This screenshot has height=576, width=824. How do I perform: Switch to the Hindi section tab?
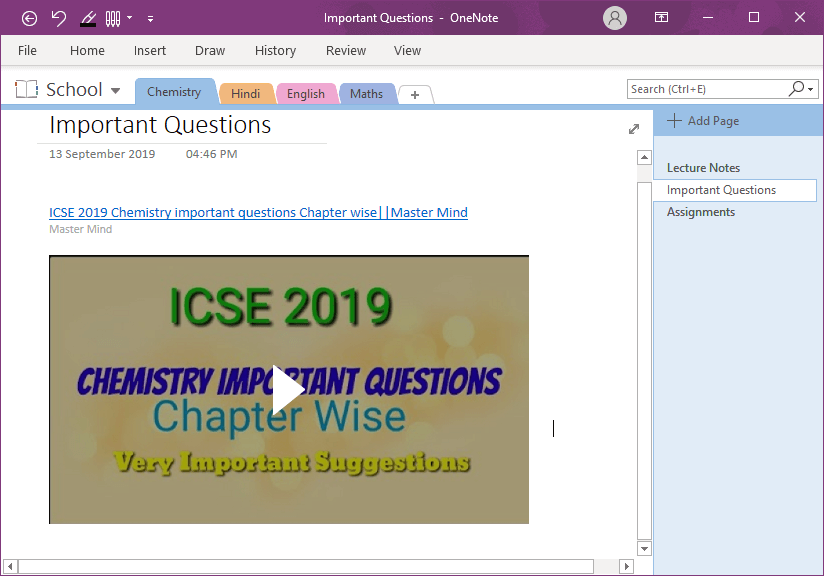coord(245,94)
